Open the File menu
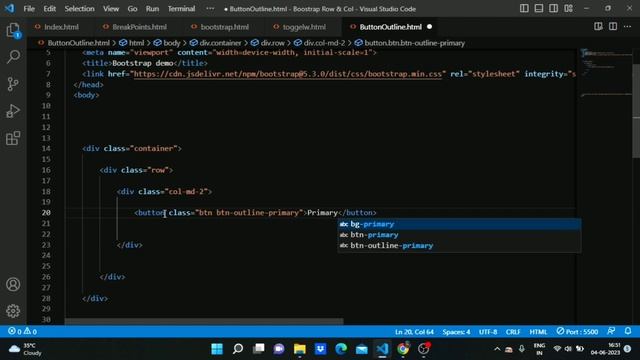Viewport: 640px width, 360px height. 29,9
